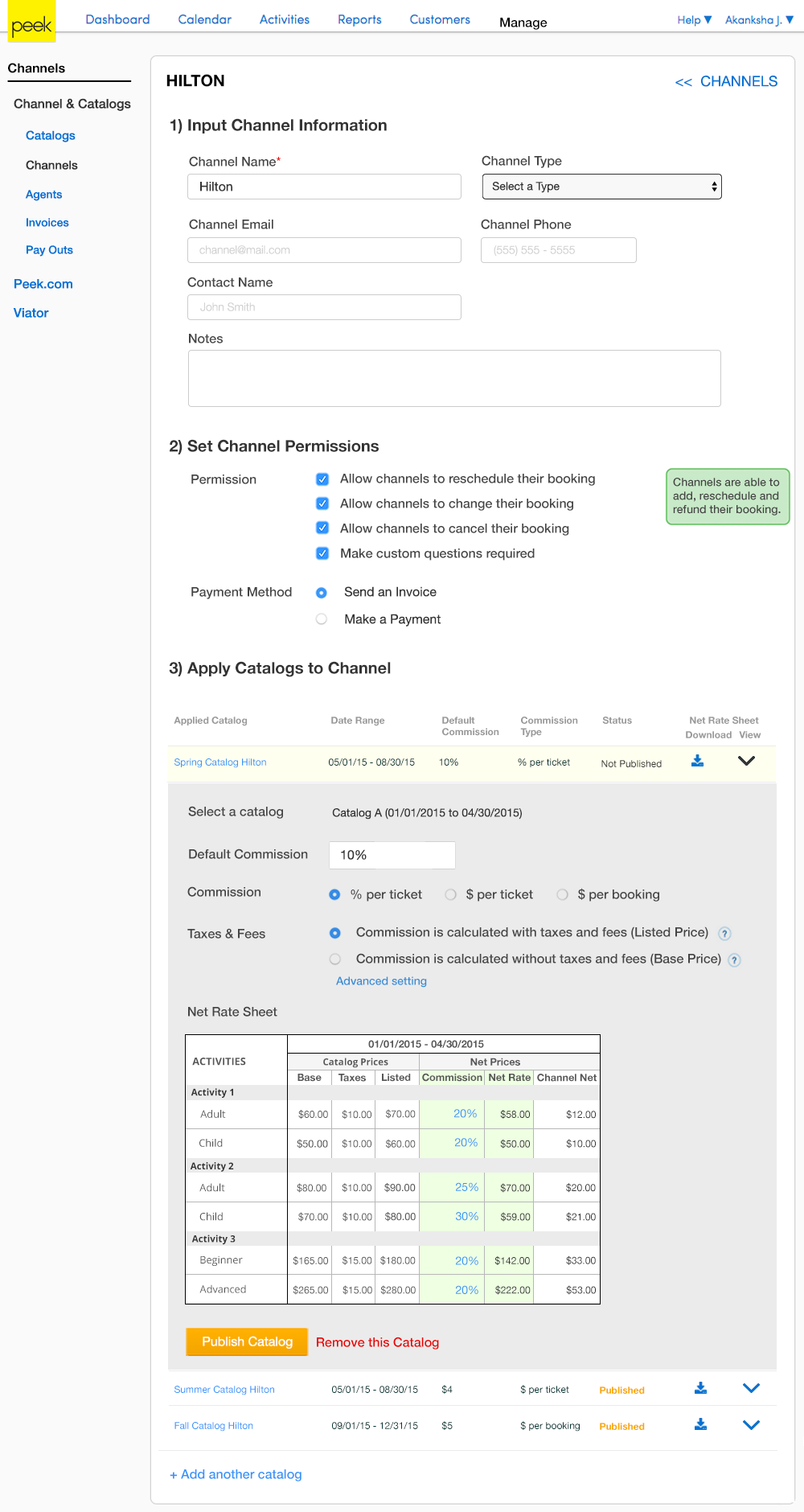This screenshot has width=804, height=1512.
Task: Select commission with taxes and fees (Listed Price)
Action: click(335, 933)
